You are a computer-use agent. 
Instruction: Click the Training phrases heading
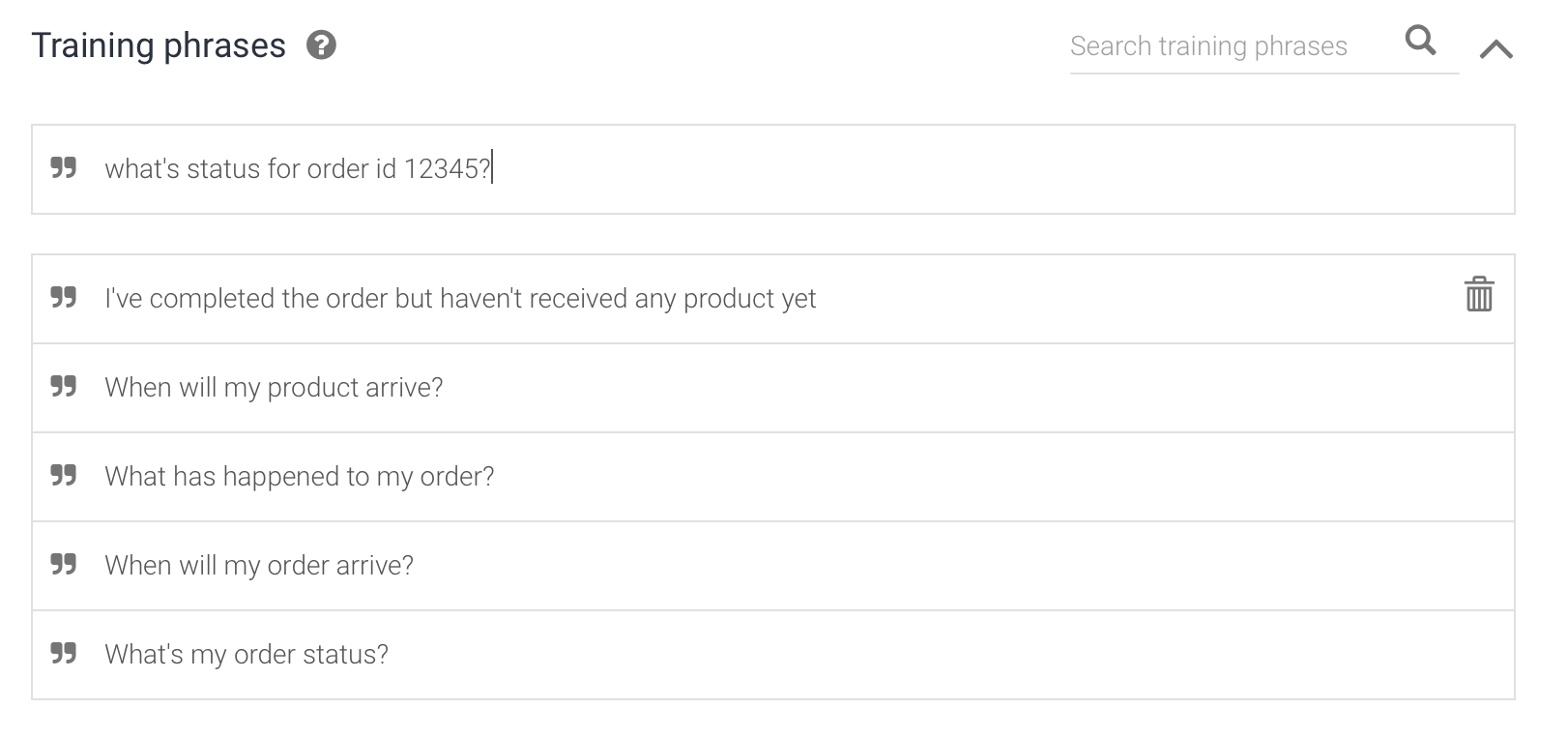tap(159, 45)
